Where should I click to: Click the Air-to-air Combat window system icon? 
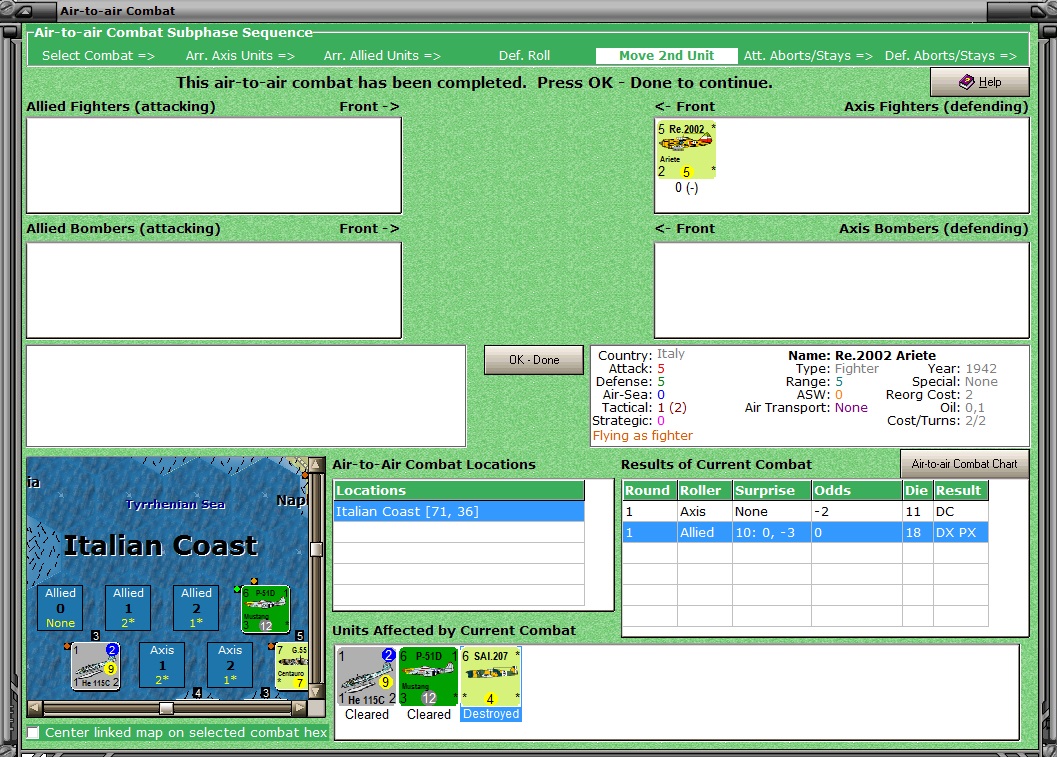[x=24, y=10]
